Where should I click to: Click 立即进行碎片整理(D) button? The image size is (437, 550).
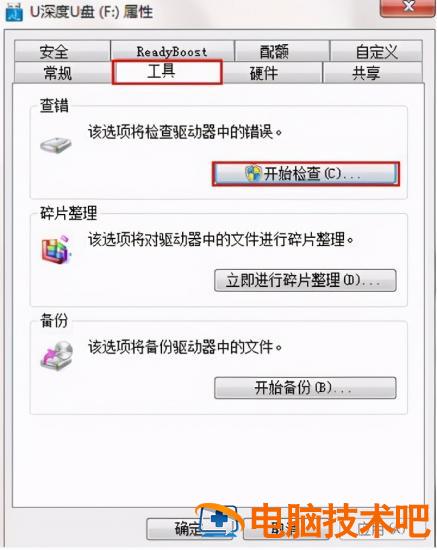[305, 280]
